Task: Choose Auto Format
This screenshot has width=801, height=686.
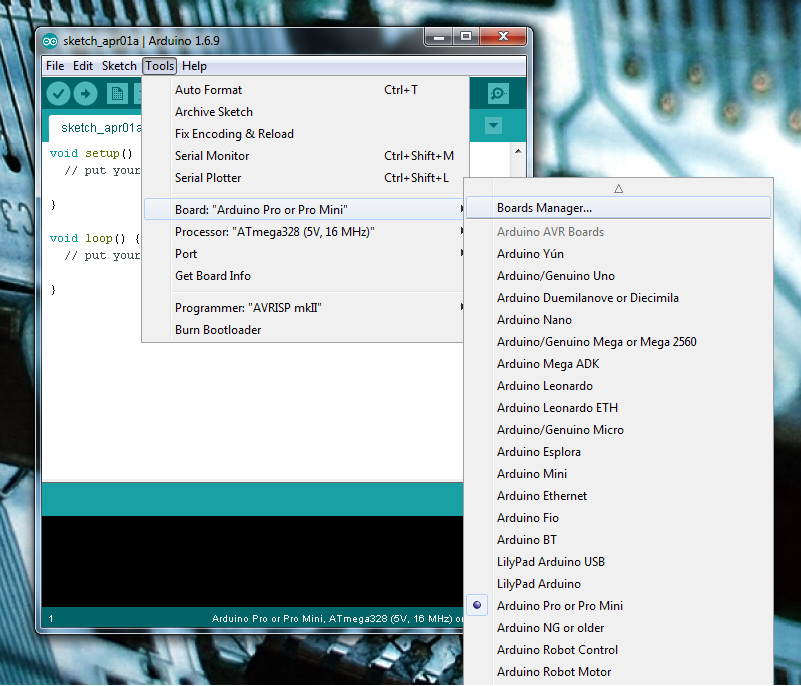Action: point(305,90)
